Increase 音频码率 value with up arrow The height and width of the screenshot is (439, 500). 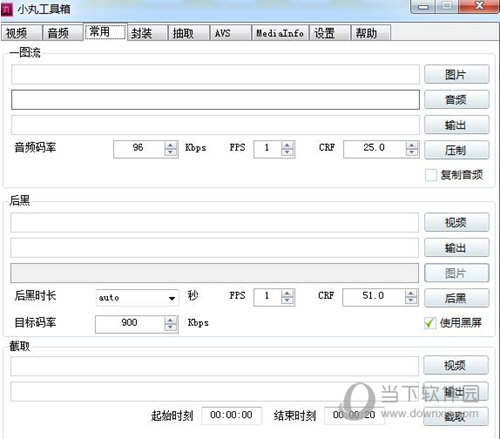point(171,145)
